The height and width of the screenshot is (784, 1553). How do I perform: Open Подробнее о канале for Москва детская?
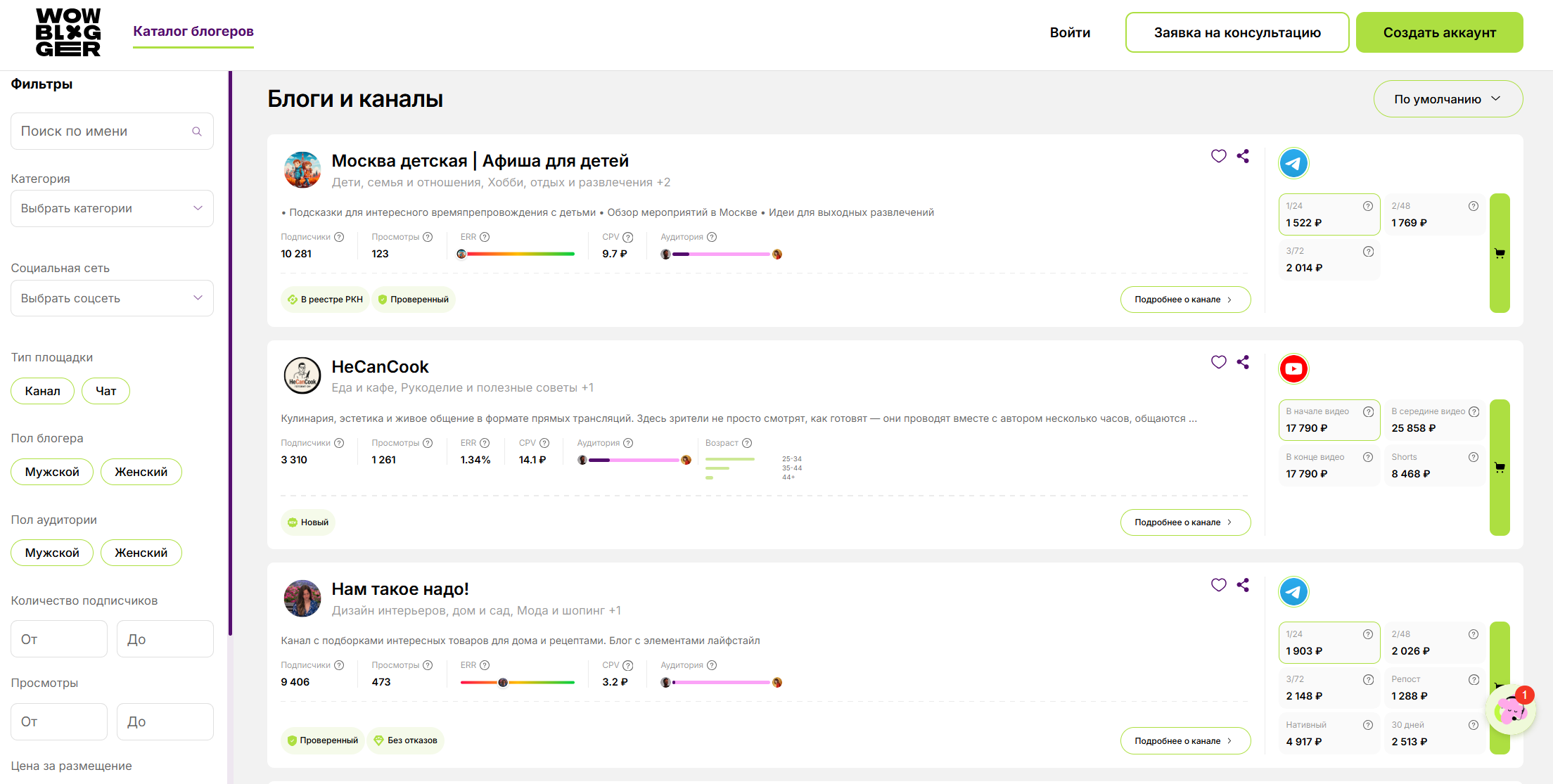(x=1185, y=300)
